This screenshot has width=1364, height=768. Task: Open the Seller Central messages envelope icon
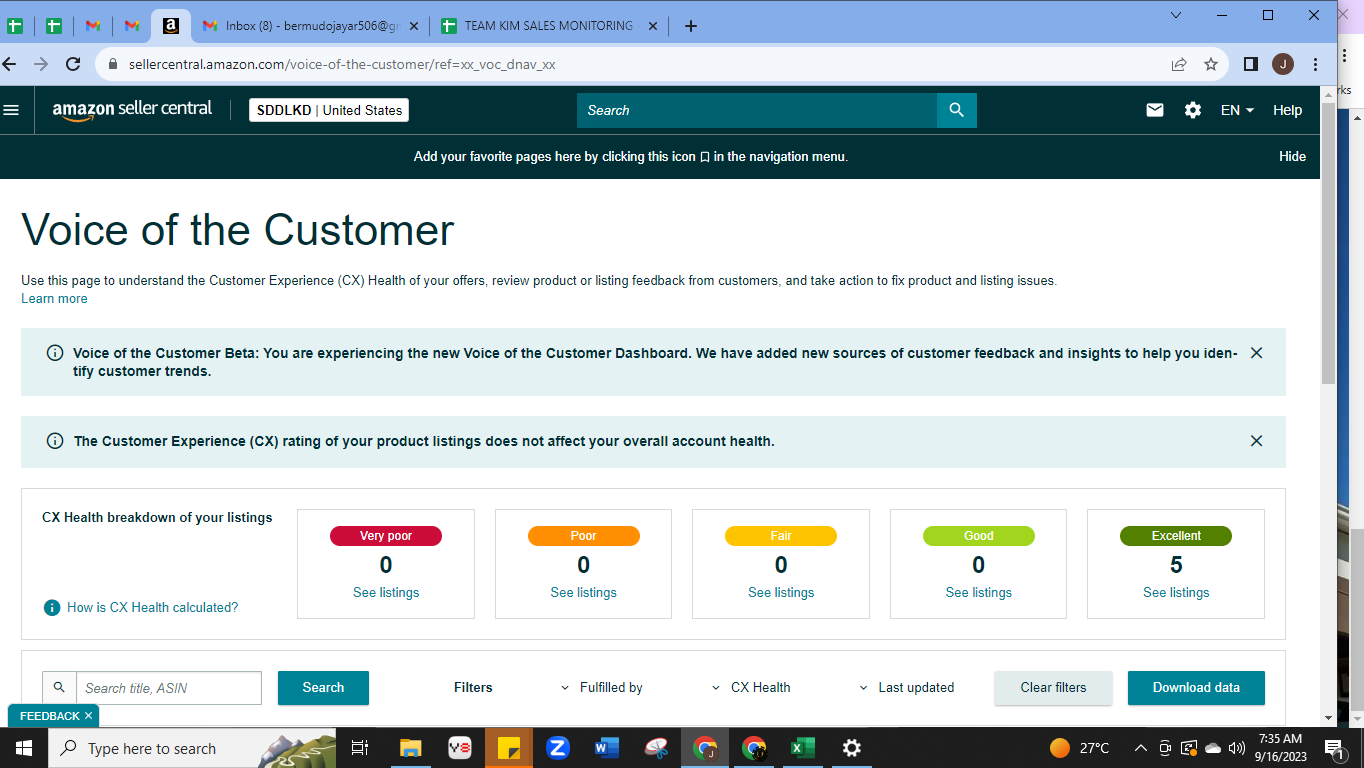pyautogui.click(x=1155, y=110)
